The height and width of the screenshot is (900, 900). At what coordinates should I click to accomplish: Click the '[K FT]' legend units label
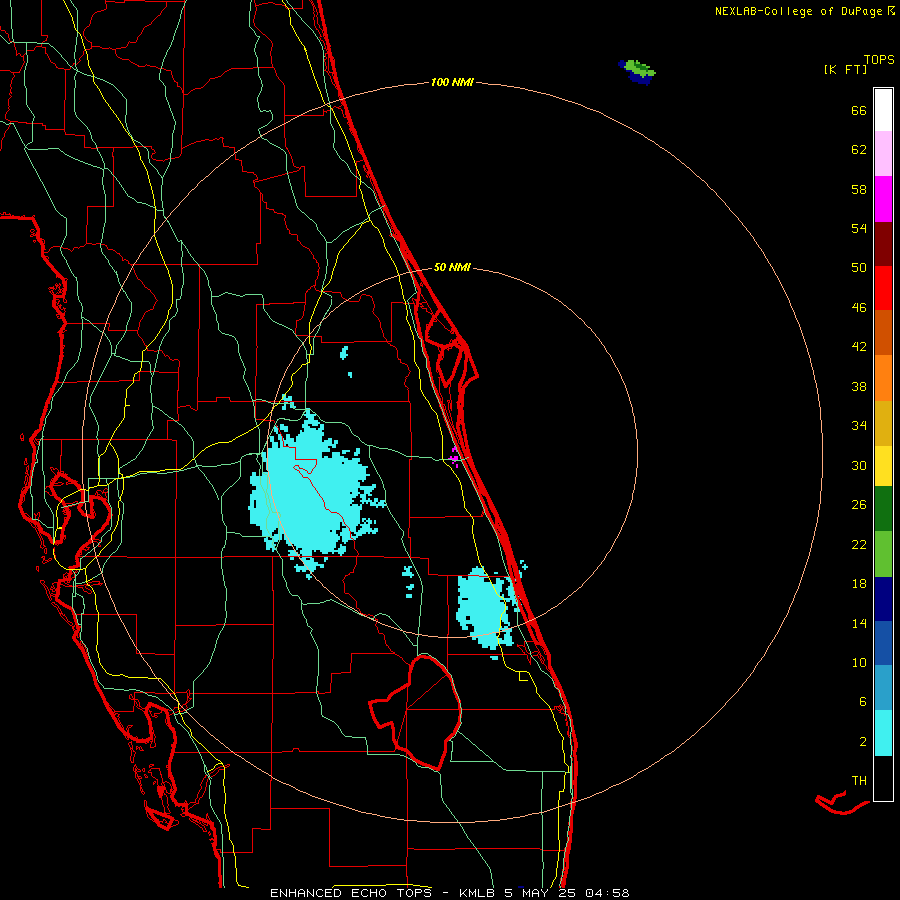[845, 69]
